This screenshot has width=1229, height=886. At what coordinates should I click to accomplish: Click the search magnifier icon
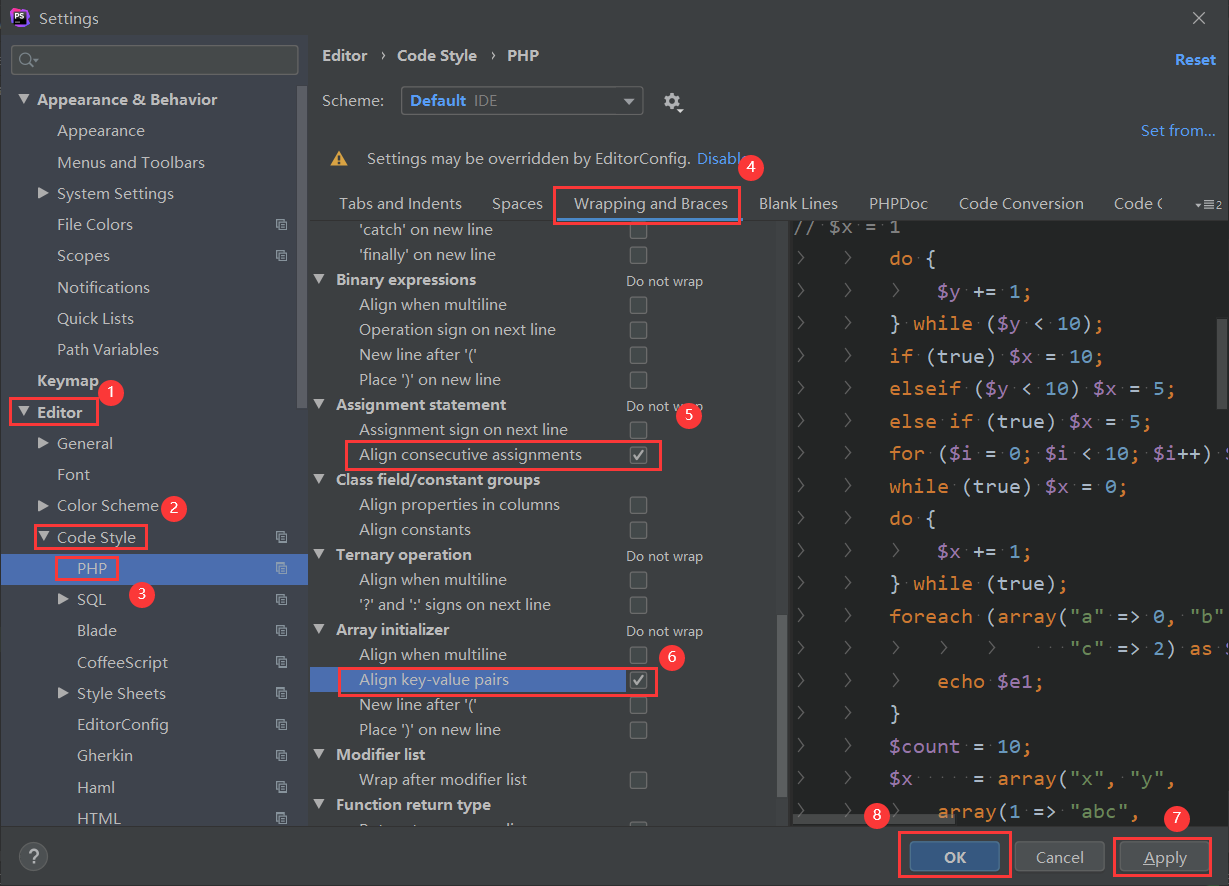pyautogui.click(x=27, y=60)
